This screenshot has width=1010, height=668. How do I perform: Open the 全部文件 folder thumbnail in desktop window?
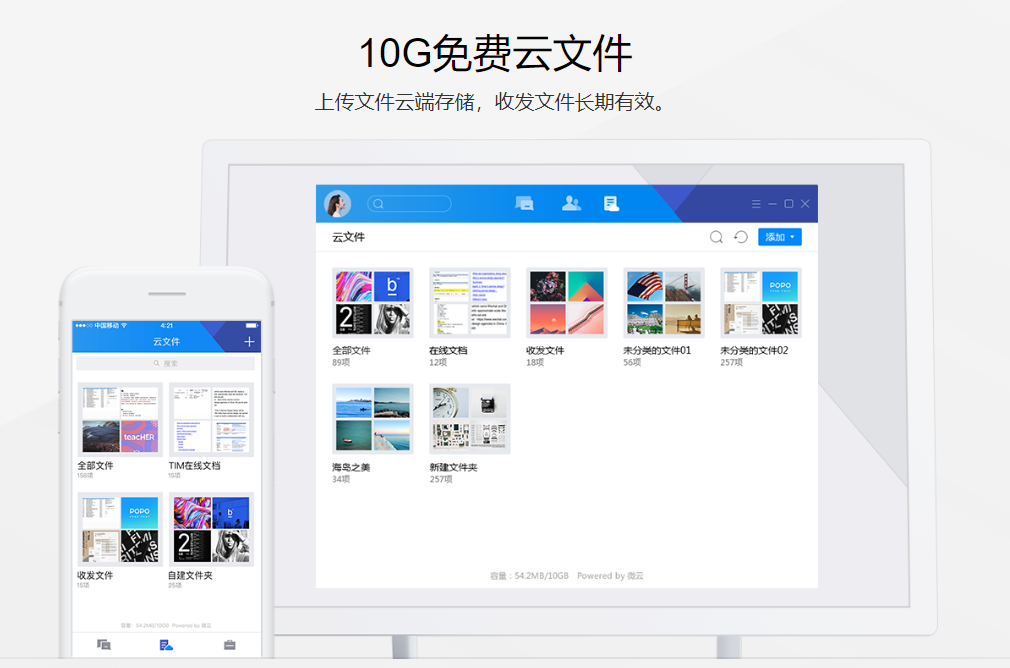372,303
